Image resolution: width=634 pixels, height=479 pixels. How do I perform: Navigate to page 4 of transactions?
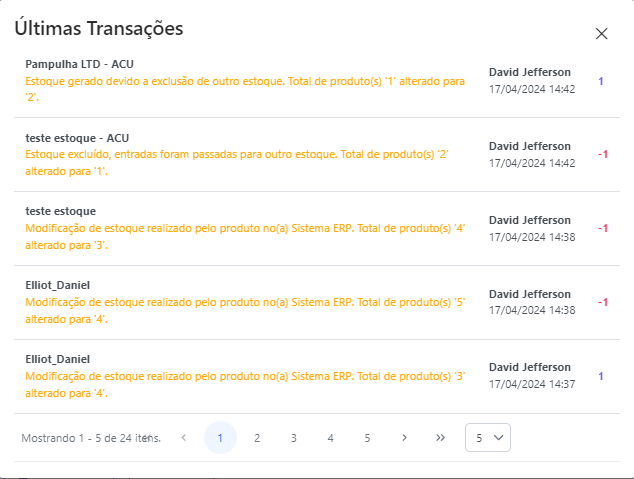tap(330, 438)
